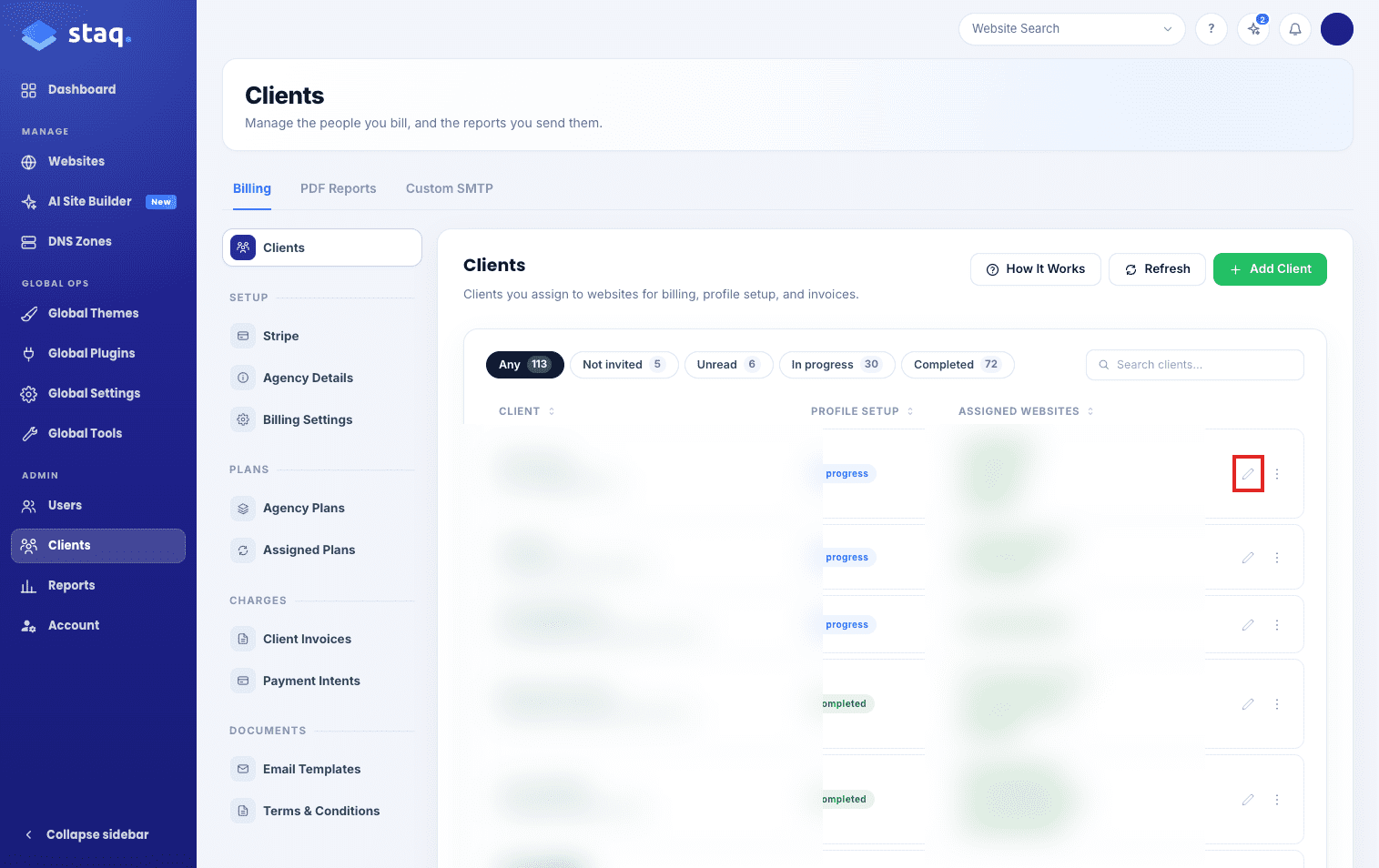Sort by Assigned Websites column
The width and height of the screenshot is (1379, 868).
click(1026, 411)
